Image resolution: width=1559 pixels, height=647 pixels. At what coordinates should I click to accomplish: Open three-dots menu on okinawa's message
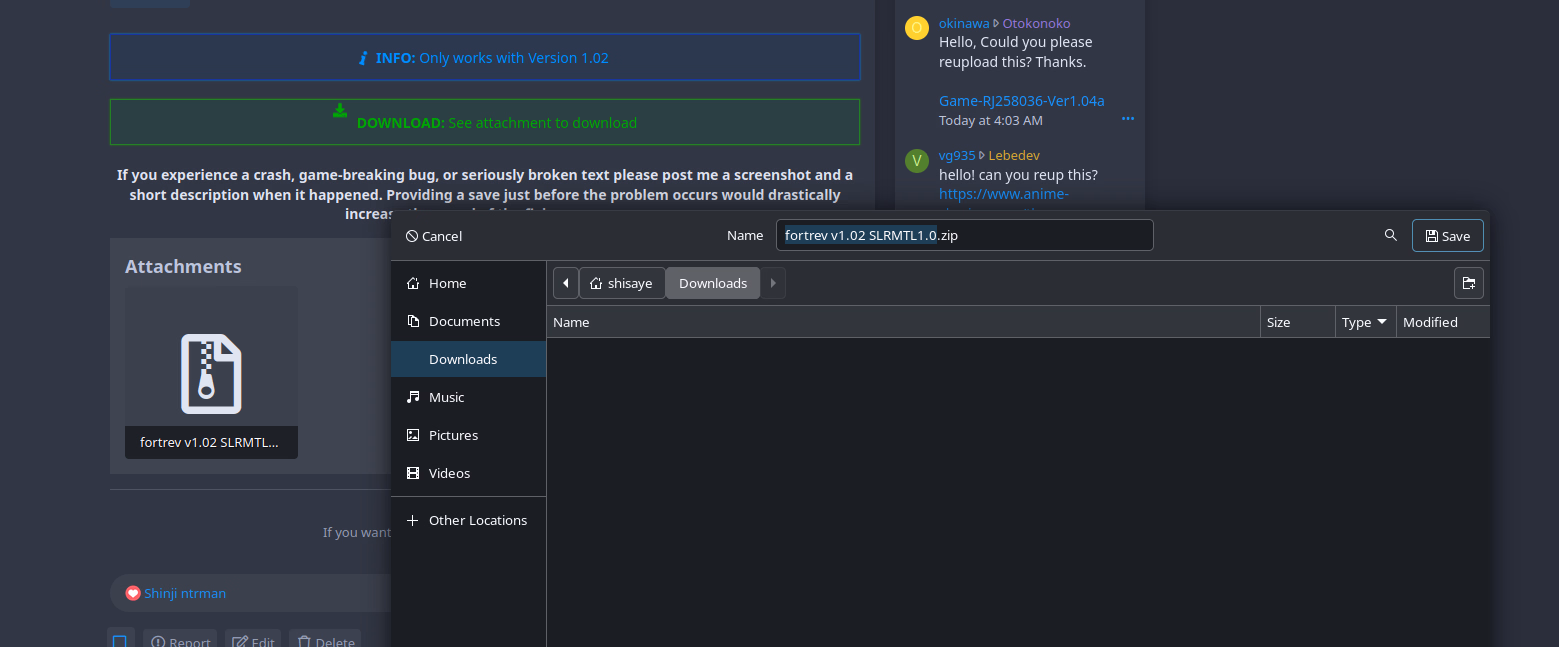pos(1128,119)
